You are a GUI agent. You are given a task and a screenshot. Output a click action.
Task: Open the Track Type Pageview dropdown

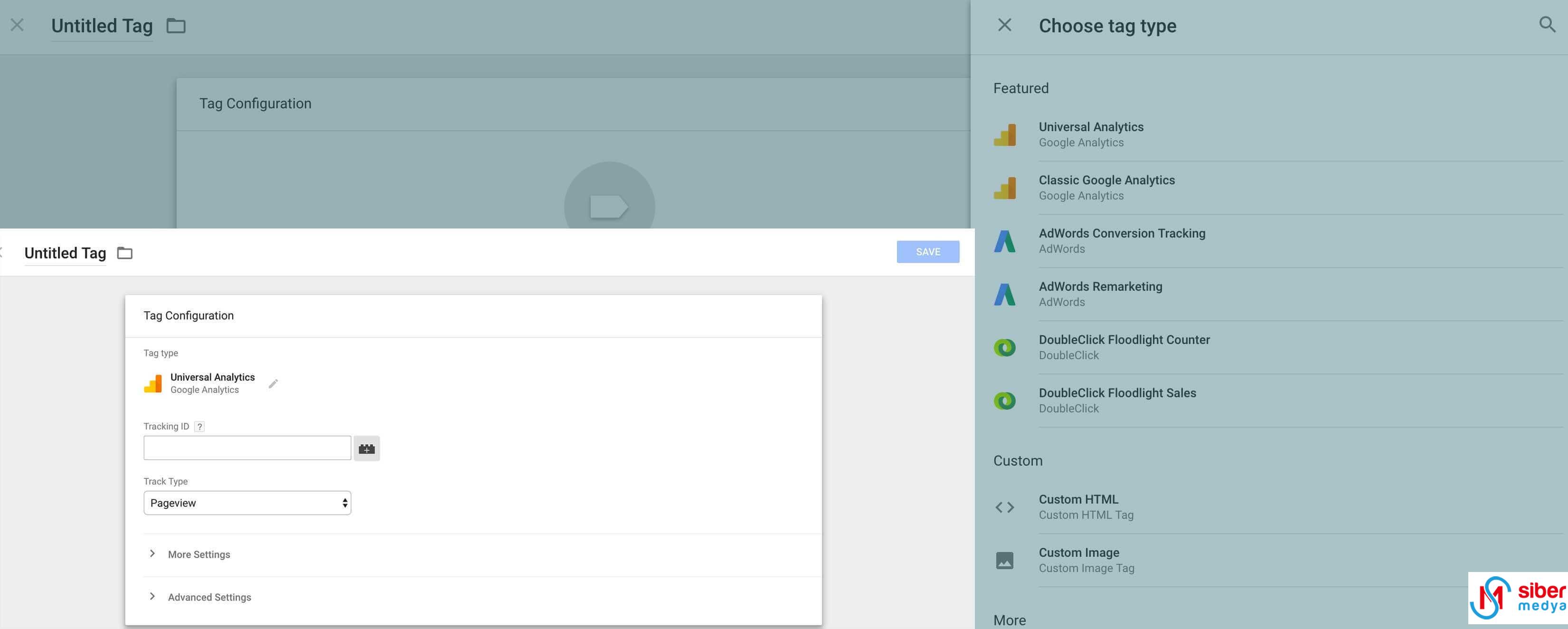click(x=247, y=503)
